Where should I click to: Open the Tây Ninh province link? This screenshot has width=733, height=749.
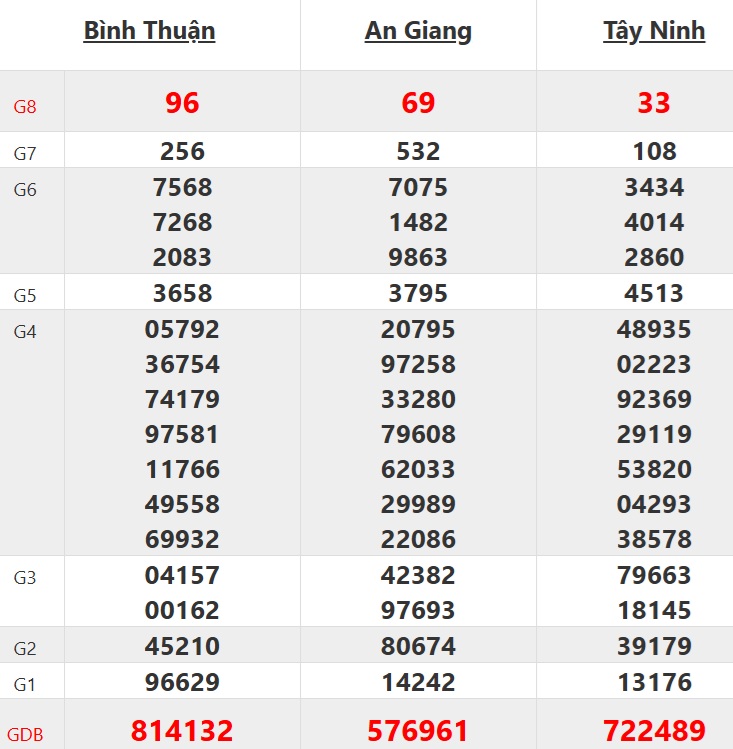[x=654, y=31]
